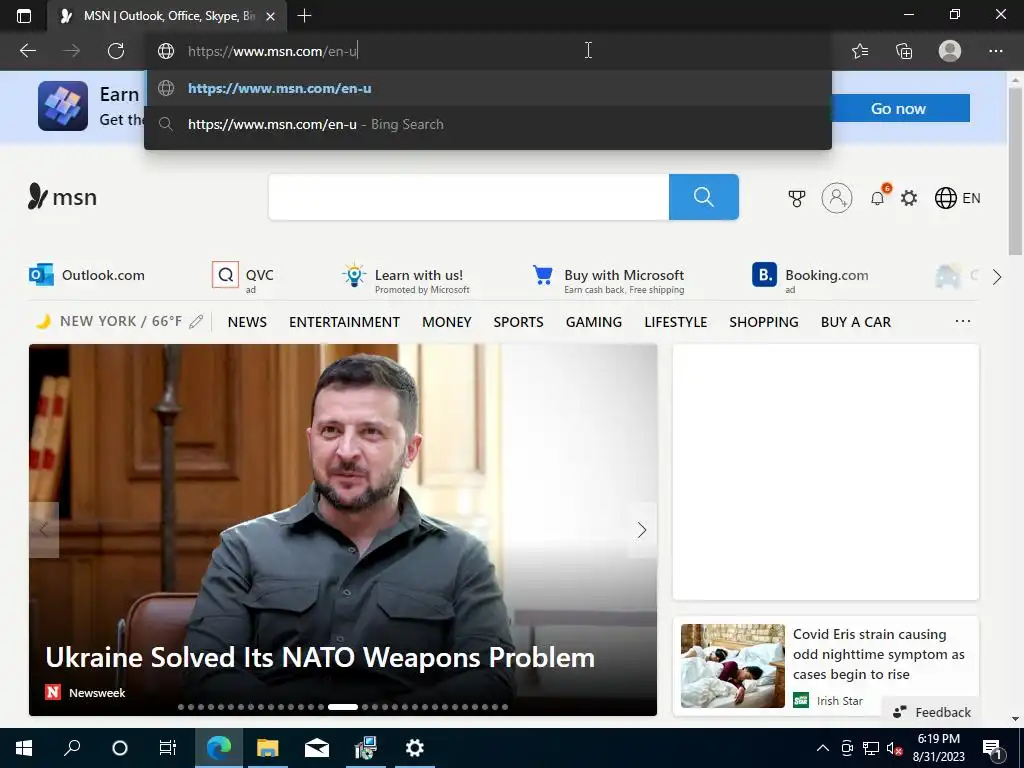The image size is (1024, 768).
Task: Click the Irish Star source label
Action: click(x=840, y=701)
